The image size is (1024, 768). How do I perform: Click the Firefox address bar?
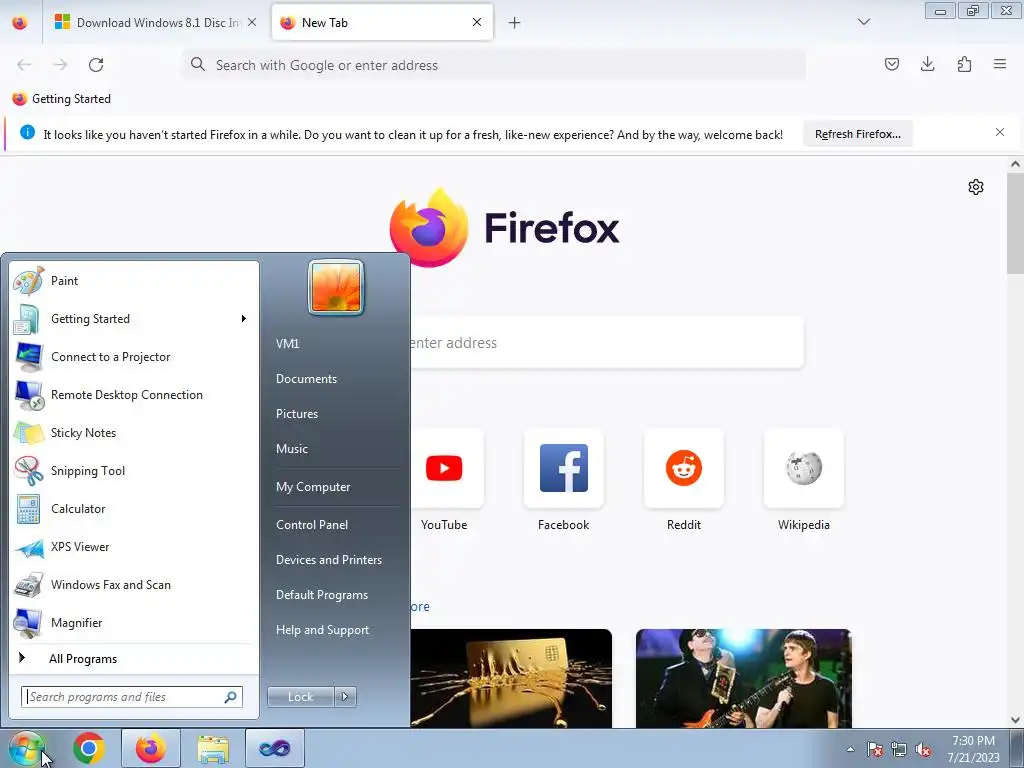(x=494, y=65)
